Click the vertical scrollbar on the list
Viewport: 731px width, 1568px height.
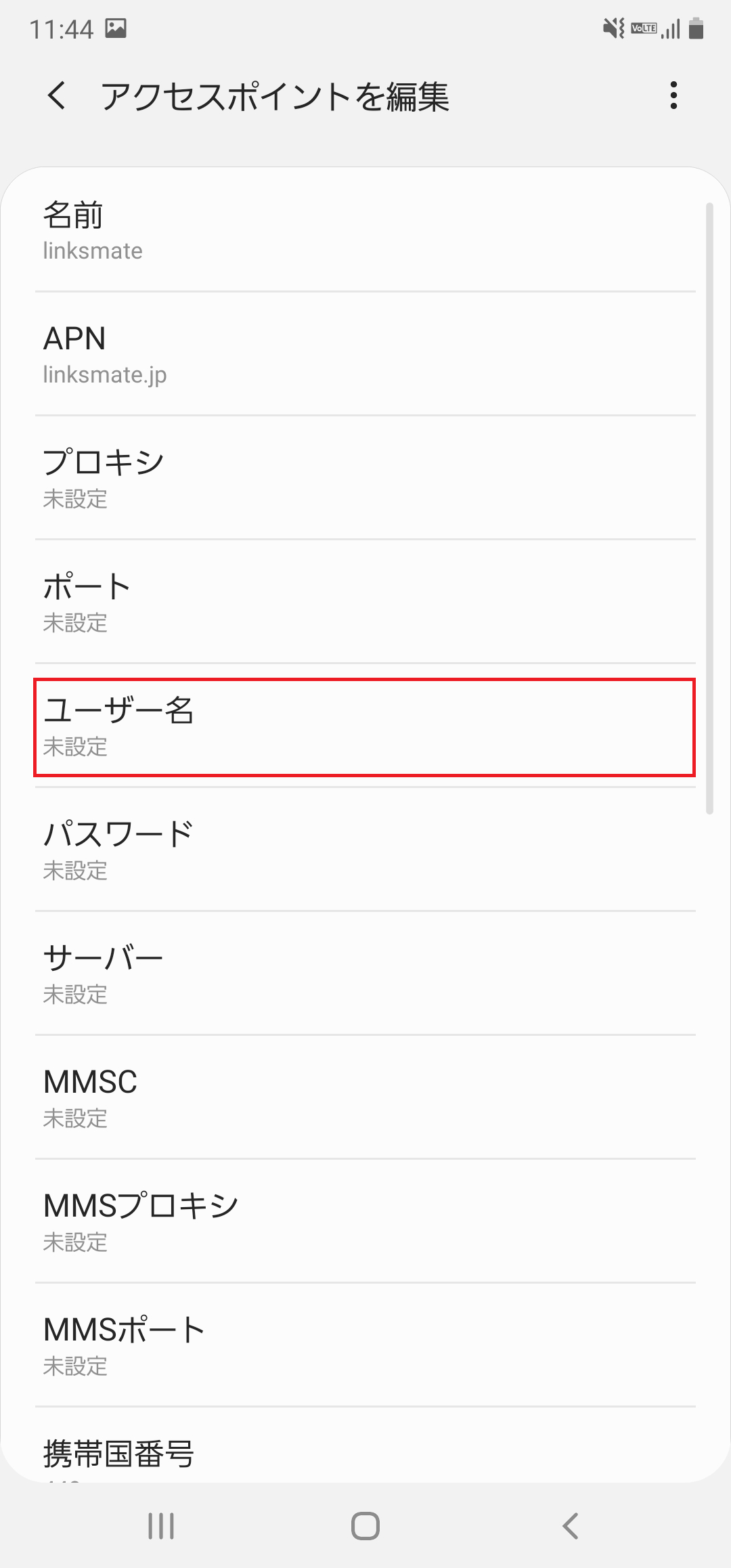[709, 508]
